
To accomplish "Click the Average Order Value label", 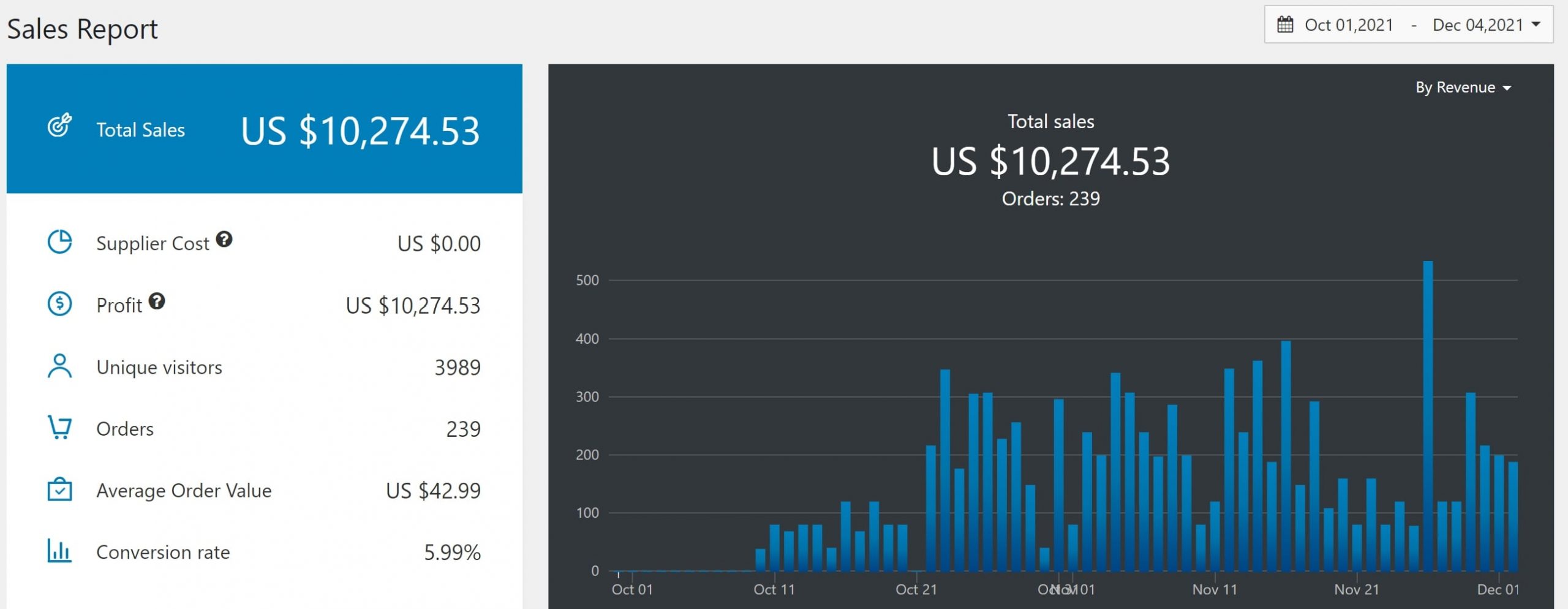I will (184, 490).
